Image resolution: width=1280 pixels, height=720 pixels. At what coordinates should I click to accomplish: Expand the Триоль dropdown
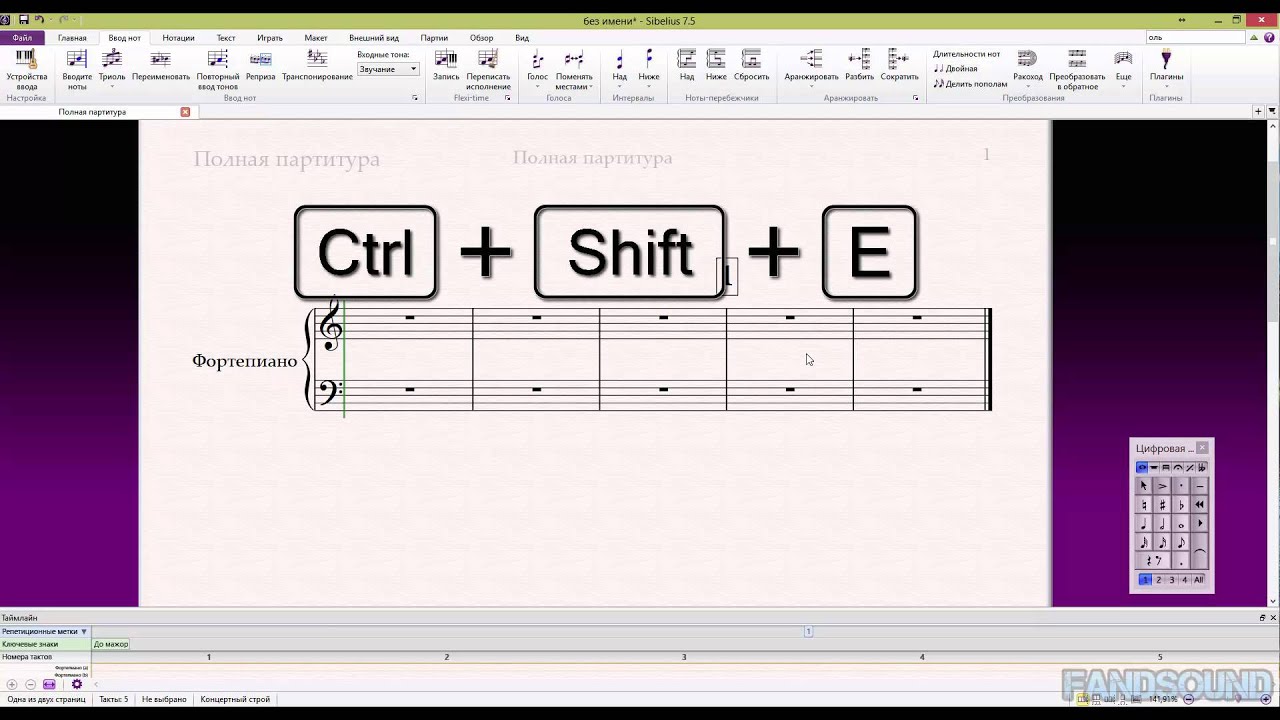[112, 86]
